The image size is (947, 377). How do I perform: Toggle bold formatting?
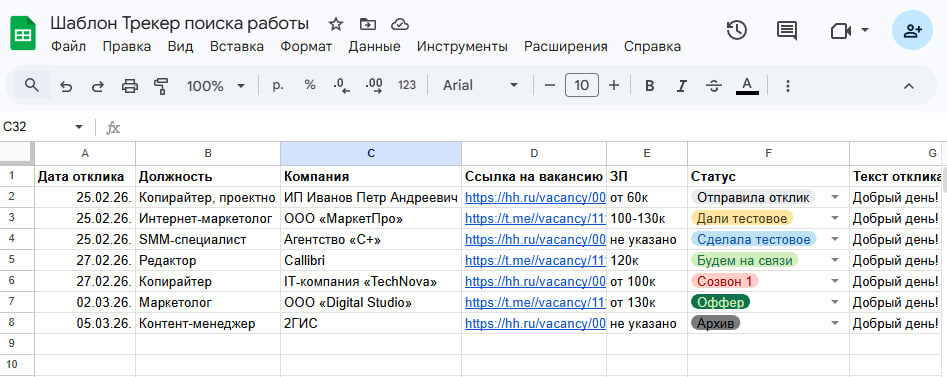tap(650, 86)
